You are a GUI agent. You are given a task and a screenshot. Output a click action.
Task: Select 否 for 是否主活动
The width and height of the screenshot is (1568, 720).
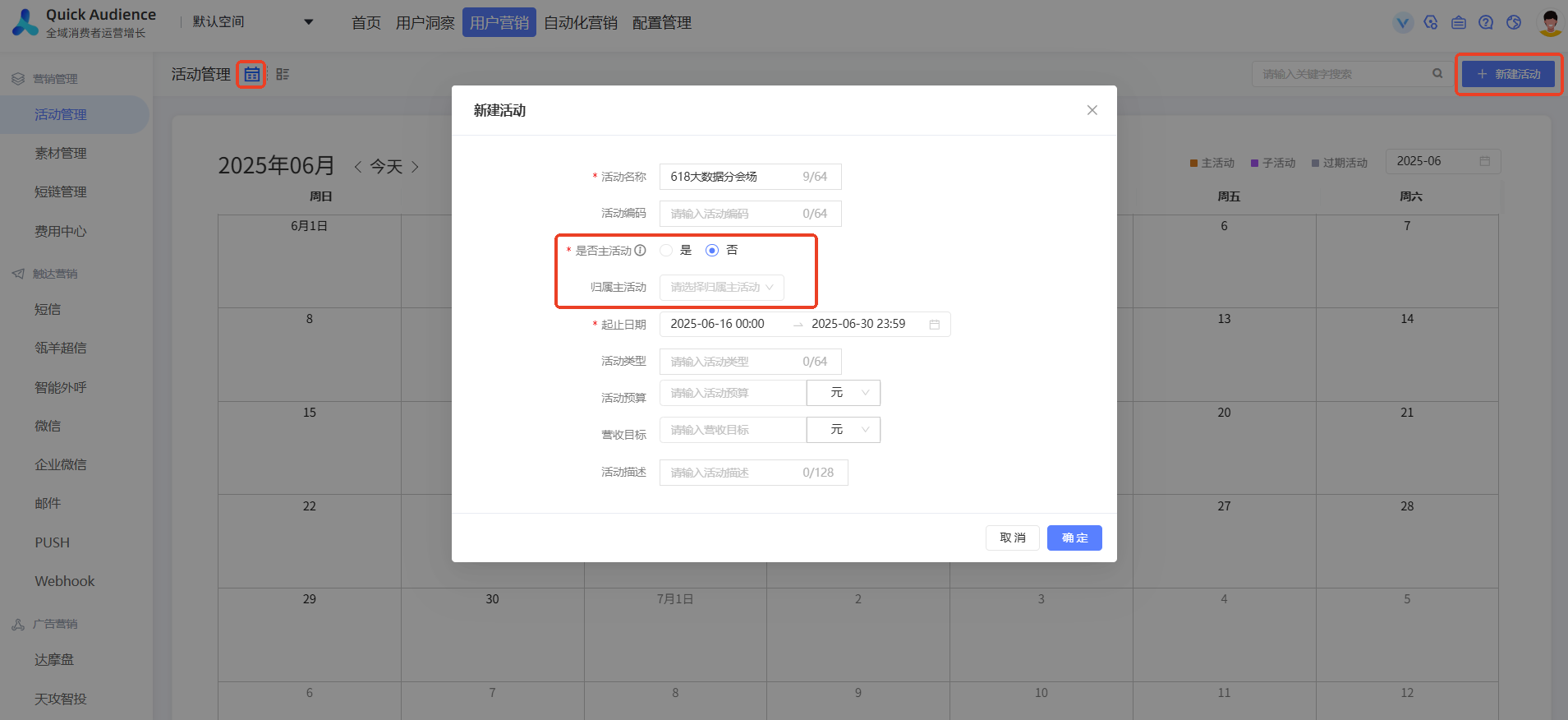click(x=712, y=251)
